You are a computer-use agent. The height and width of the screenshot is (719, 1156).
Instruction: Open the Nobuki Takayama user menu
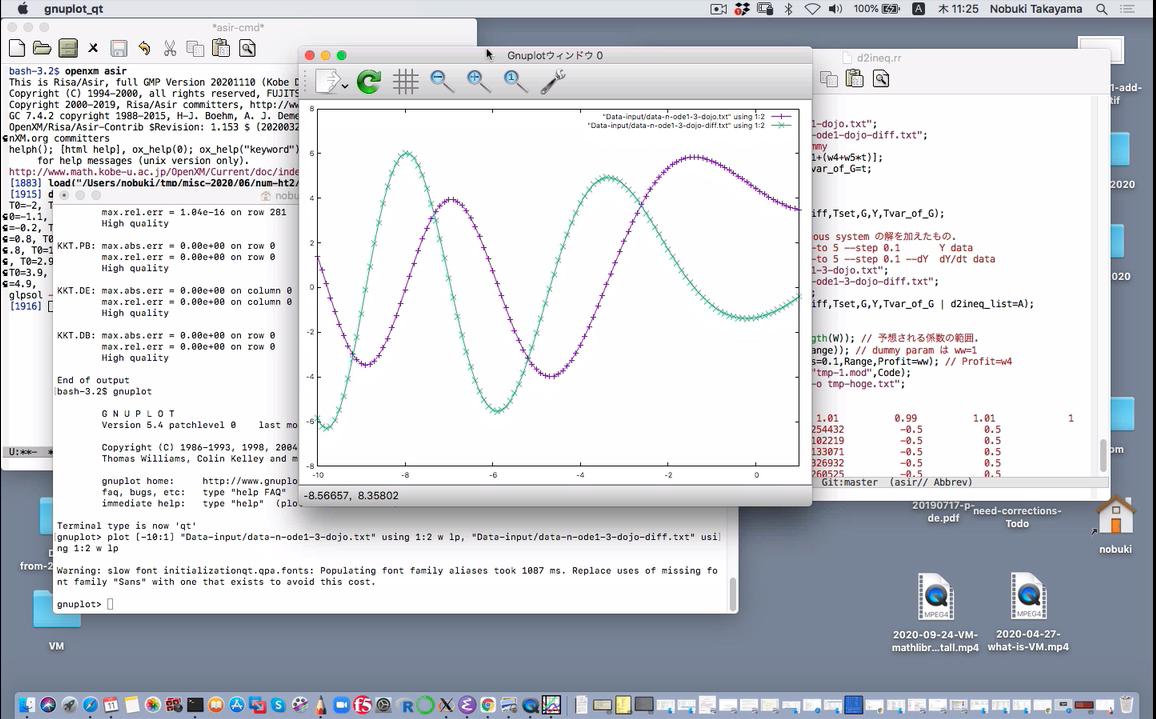(x=1036, y=9)
